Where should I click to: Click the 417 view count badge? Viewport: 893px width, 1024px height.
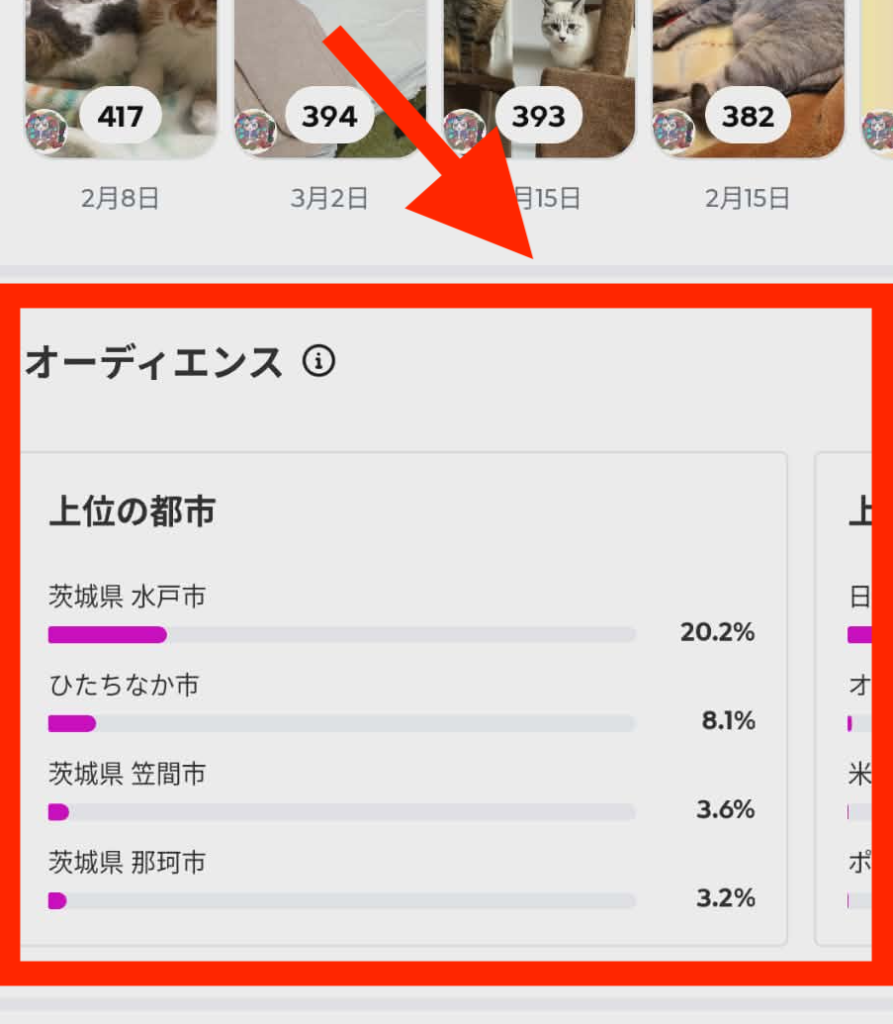120,117
